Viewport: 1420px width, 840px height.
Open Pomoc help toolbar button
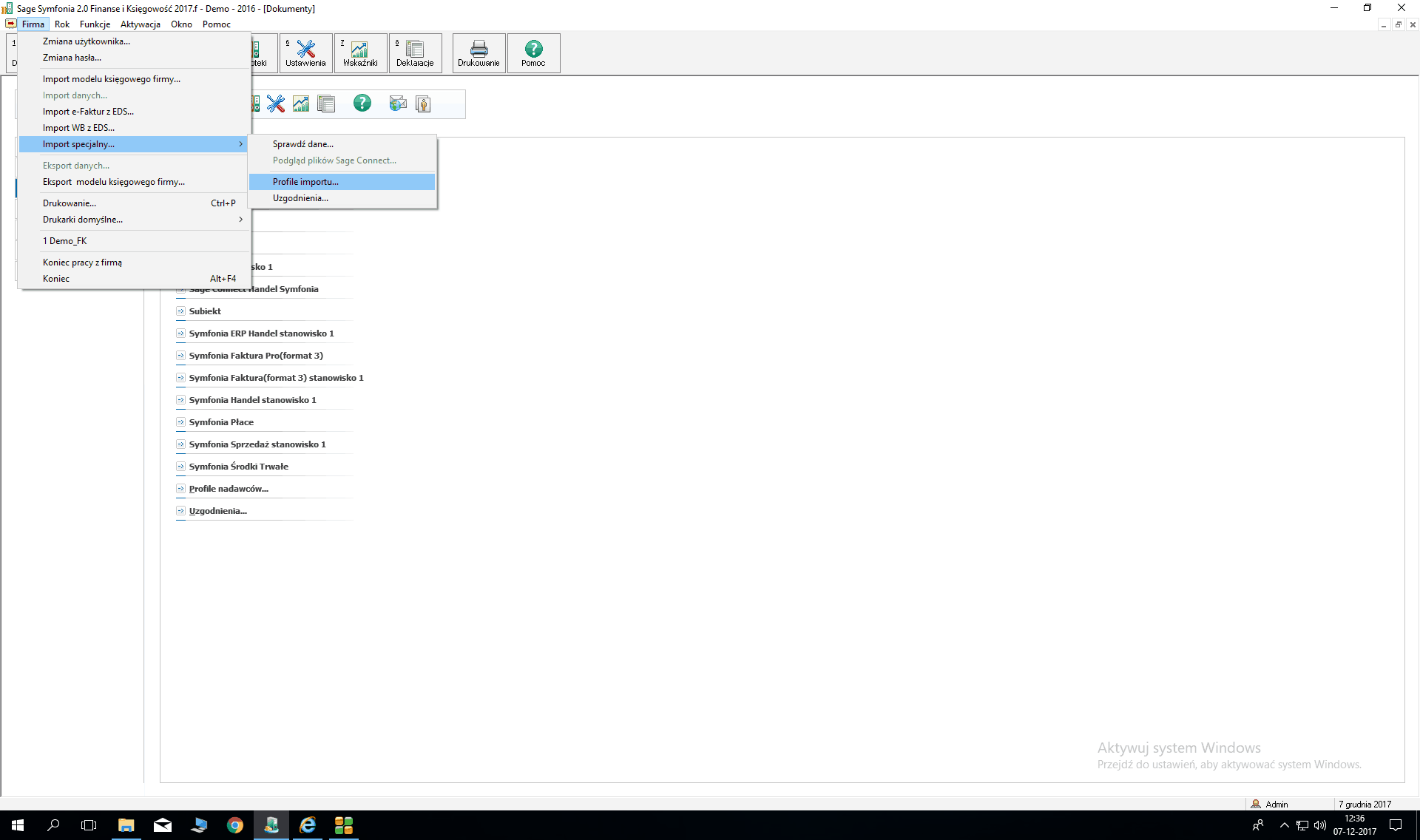coord(533,53)
